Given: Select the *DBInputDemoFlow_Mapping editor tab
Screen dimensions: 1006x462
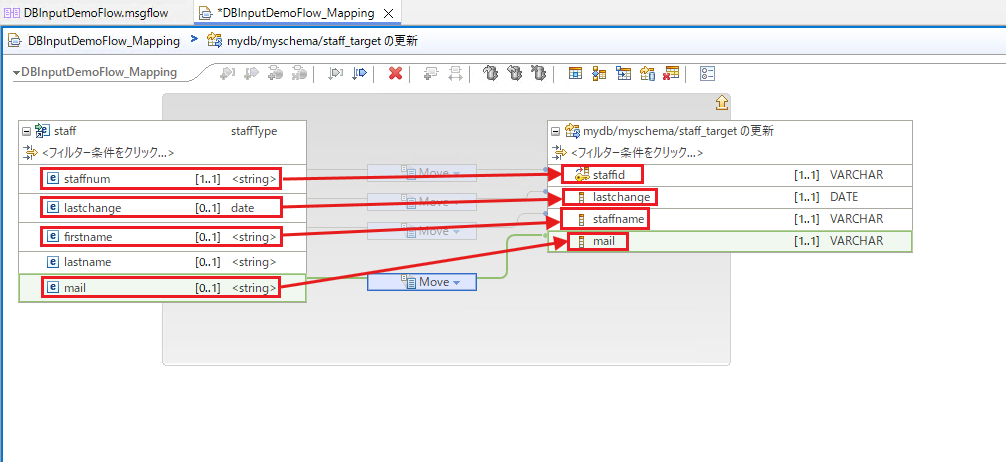Looking at the screenshot, I should coord(295,12).
